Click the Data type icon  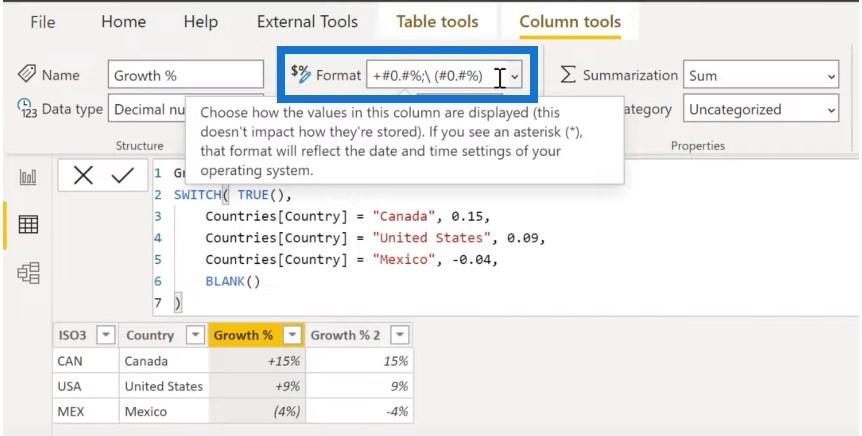pyautogui.click(x=26, y=108)
